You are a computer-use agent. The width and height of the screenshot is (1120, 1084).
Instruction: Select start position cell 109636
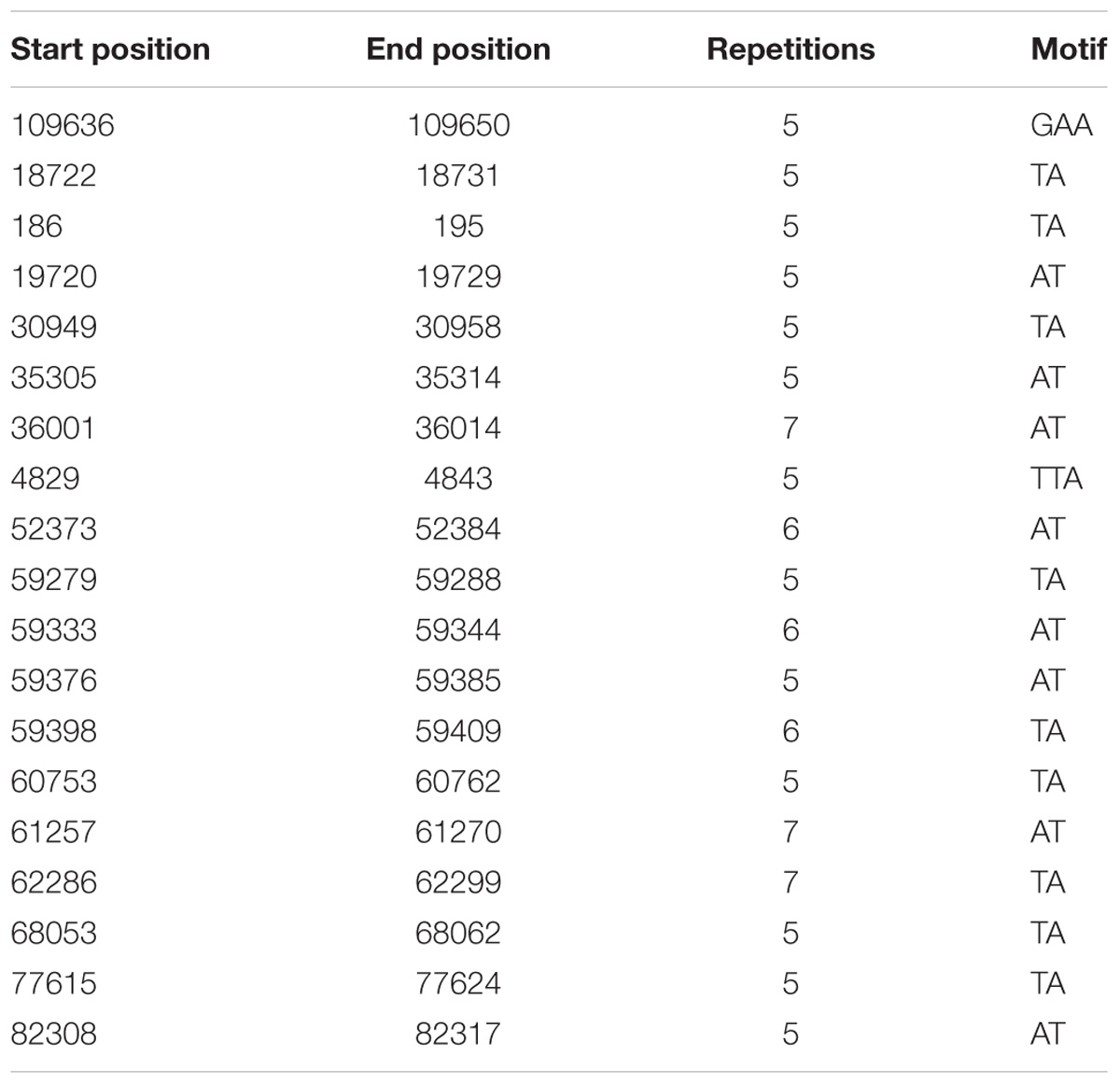63,125
